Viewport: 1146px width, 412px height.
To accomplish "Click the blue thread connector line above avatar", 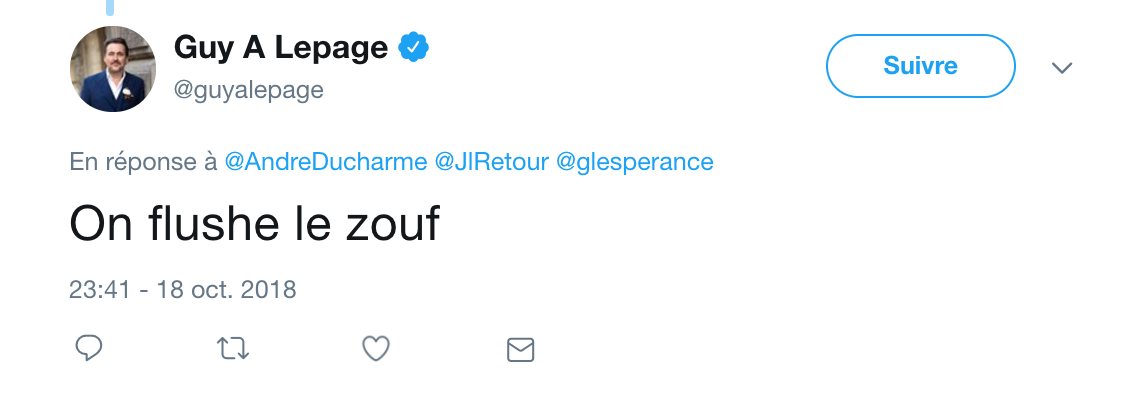I will (110, 7).
